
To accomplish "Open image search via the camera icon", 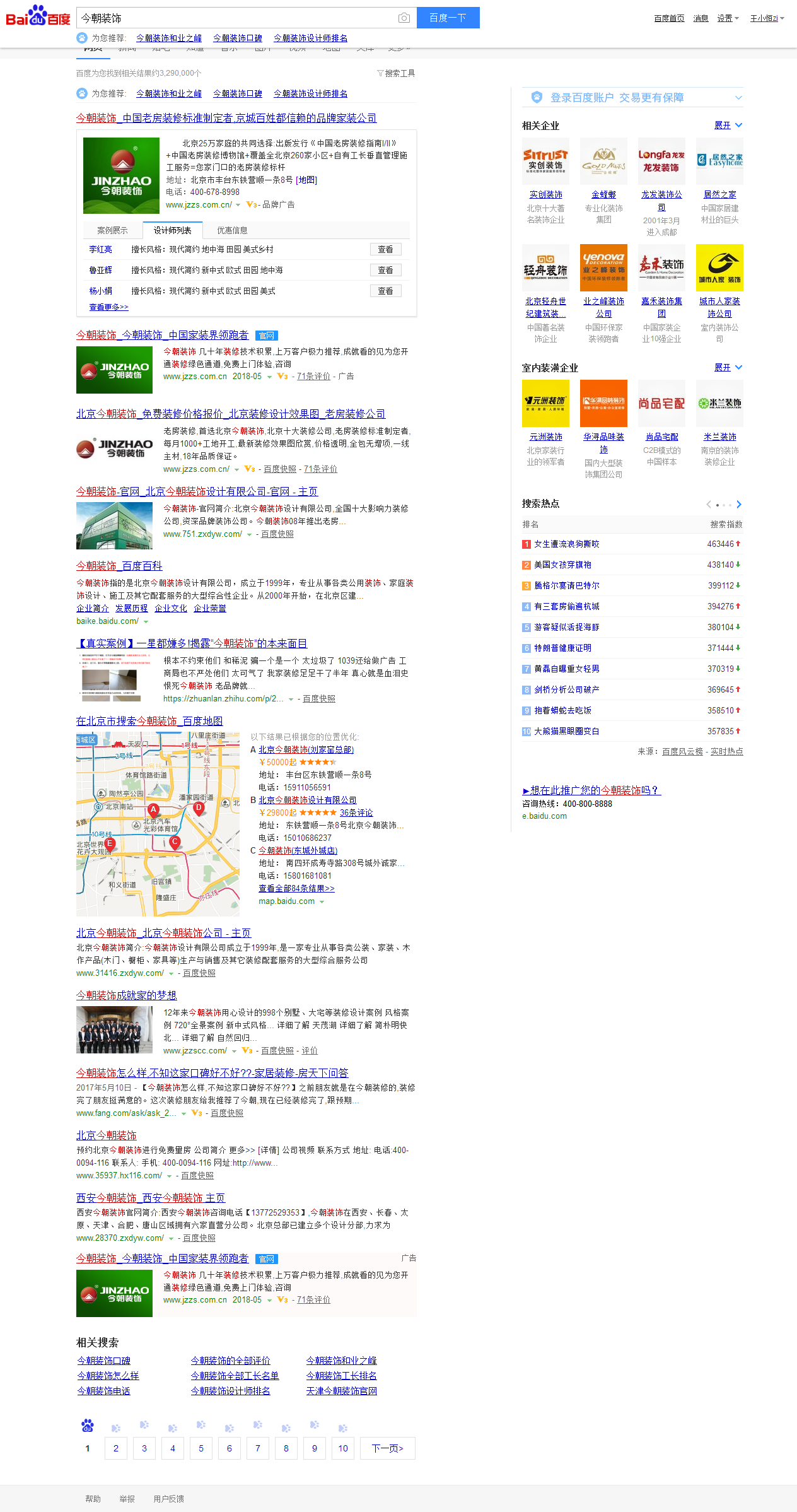I will pos(404,18).
